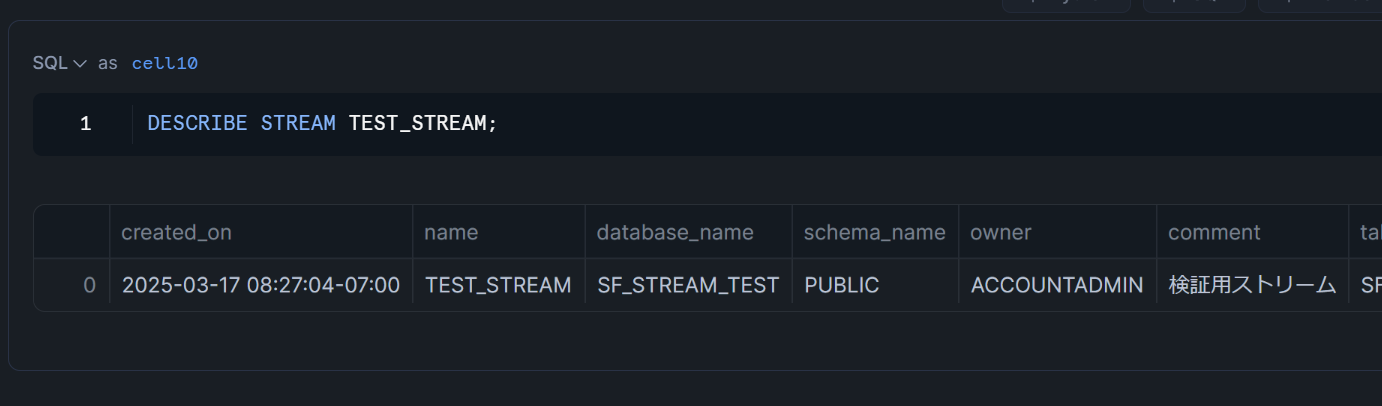
Task: Select the database_name column header
Action: 675,232
